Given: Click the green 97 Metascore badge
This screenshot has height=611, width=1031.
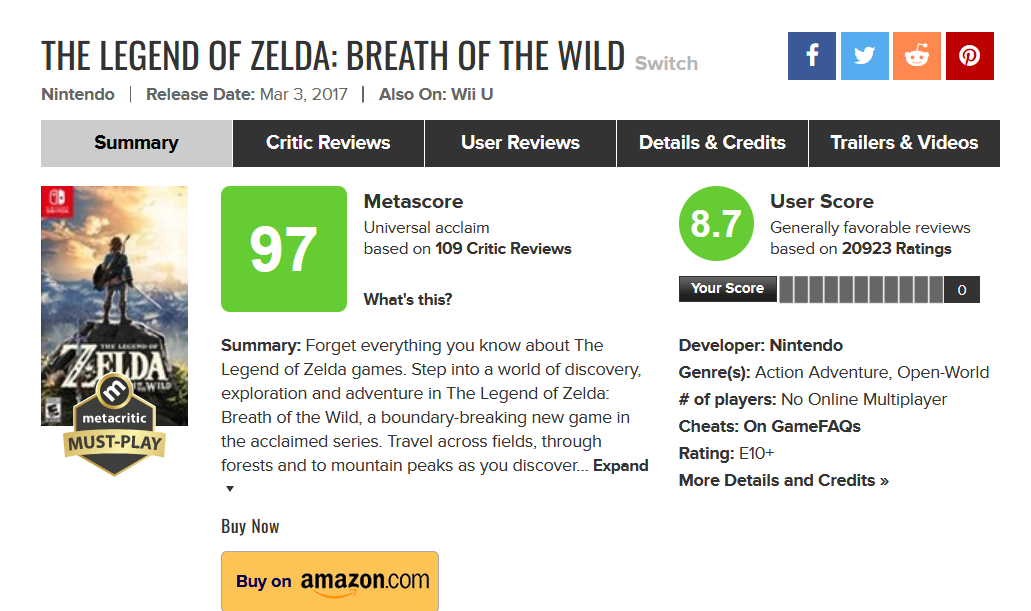Looking at the screenshot, I should (284, 249).
